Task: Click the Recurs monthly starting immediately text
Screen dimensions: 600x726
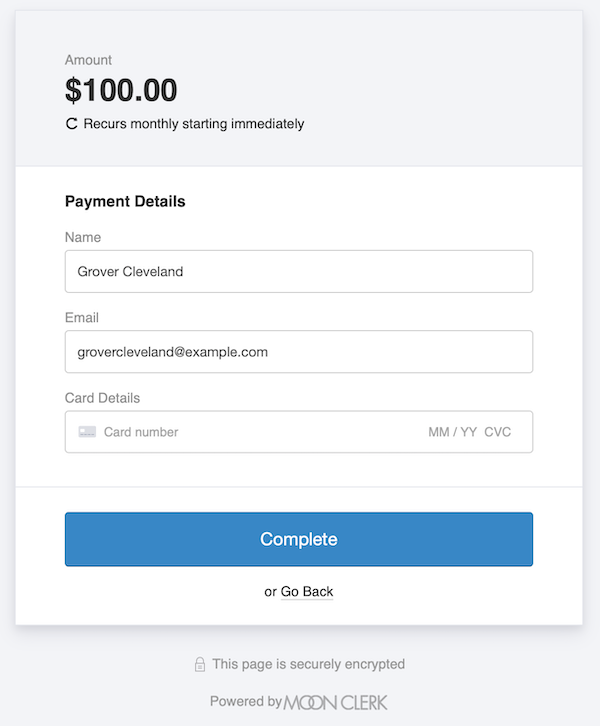Action: point(194,124)
